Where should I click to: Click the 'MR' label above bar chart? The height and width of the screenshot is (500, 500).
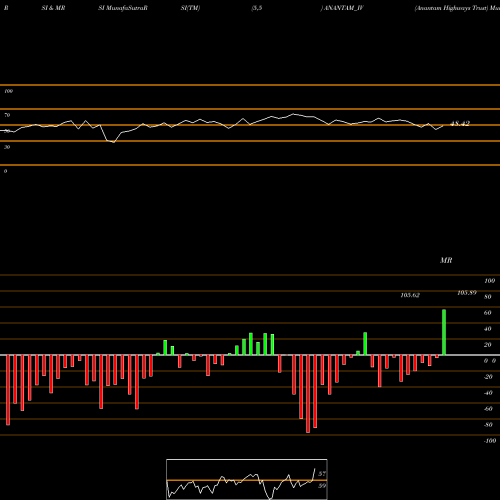pyautogui.click(x=446, y=260)
